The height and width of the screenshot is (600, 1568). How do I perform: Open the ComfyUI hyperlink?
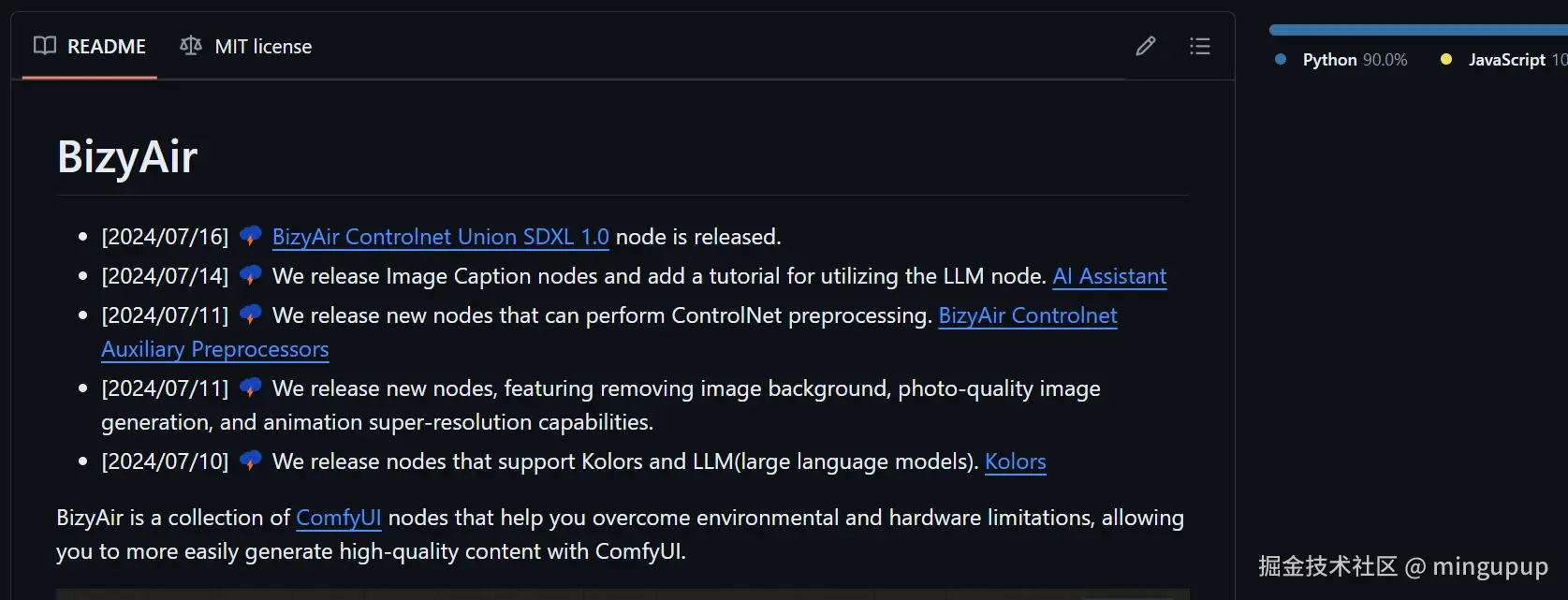(338, 518)
